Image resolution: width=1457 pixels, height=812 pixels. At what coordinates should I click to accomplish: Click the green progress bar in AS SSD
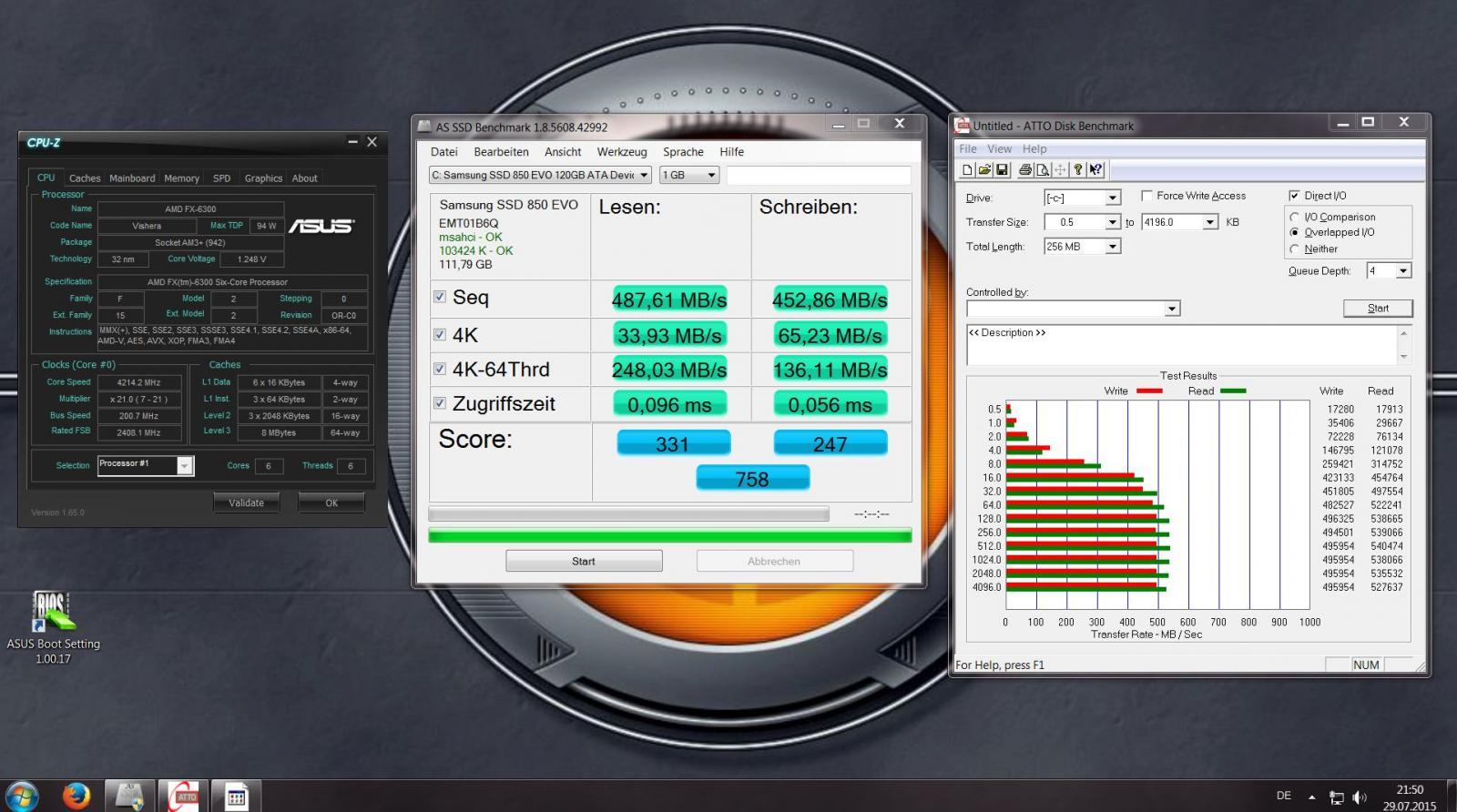(x=669, y=535)
